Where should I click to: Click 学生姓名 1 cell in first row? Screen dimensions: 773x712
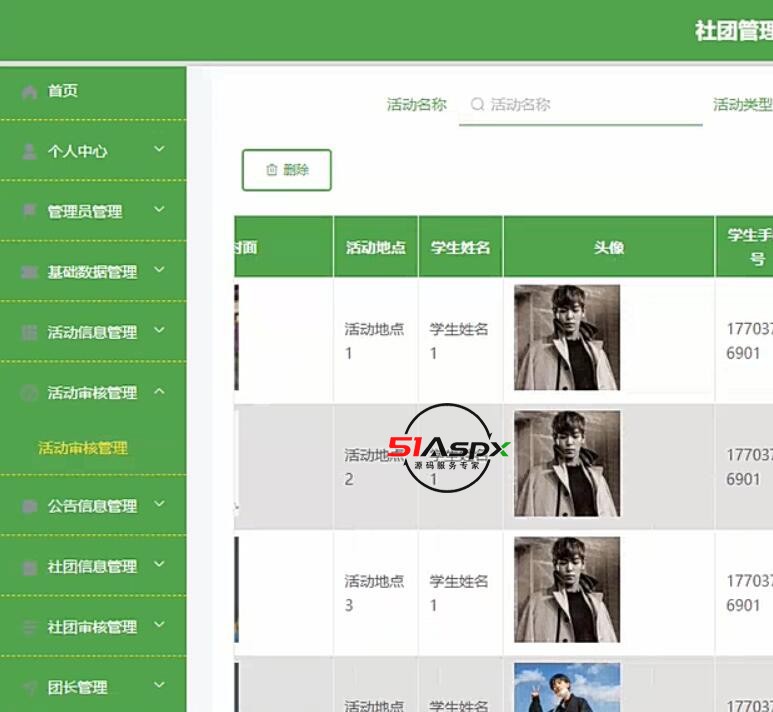click(x=460, y=340)
